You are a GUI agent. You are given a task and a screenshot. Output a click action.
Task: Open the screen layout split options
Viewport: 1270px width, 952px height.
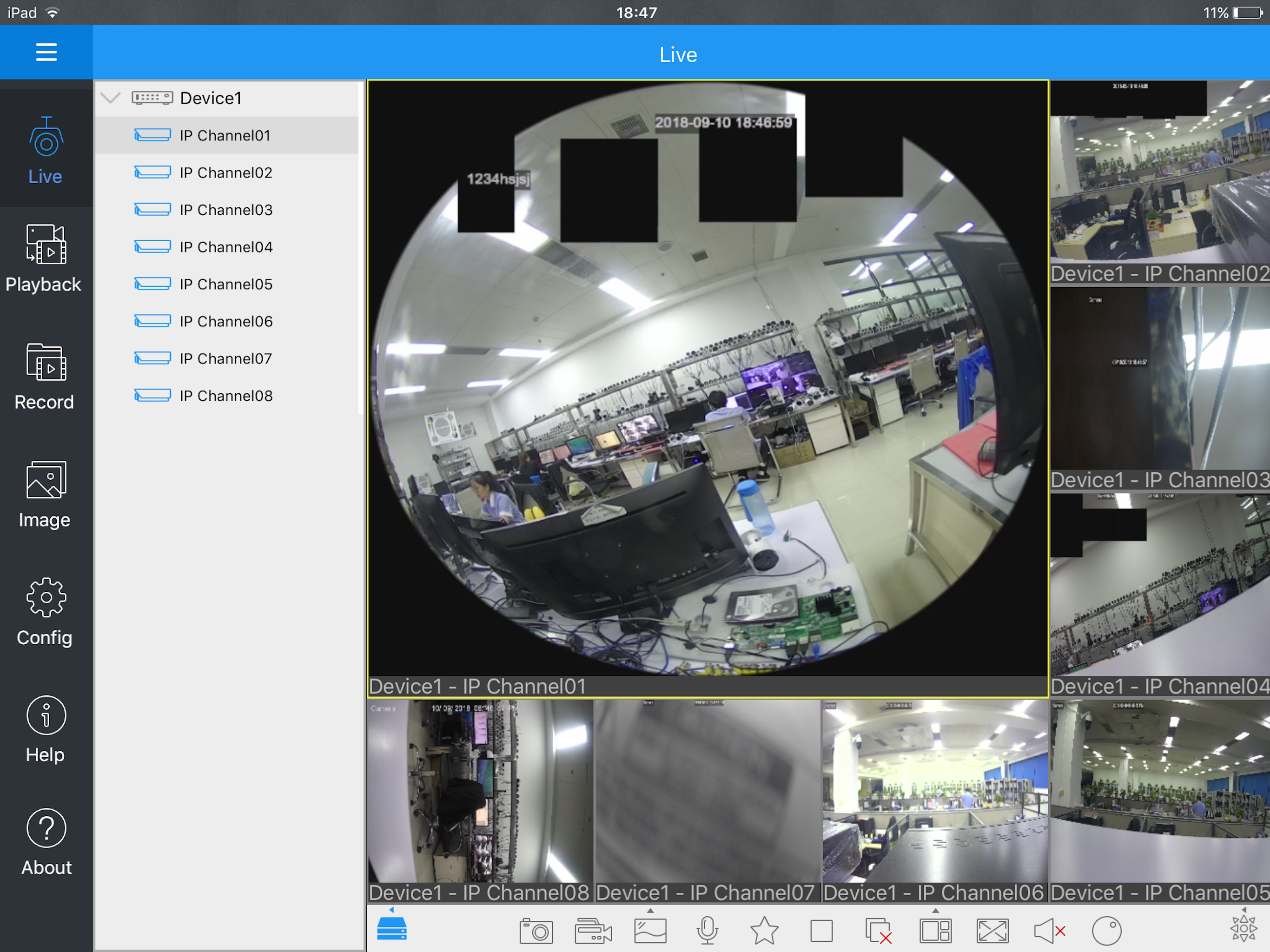tap(935, 931)
